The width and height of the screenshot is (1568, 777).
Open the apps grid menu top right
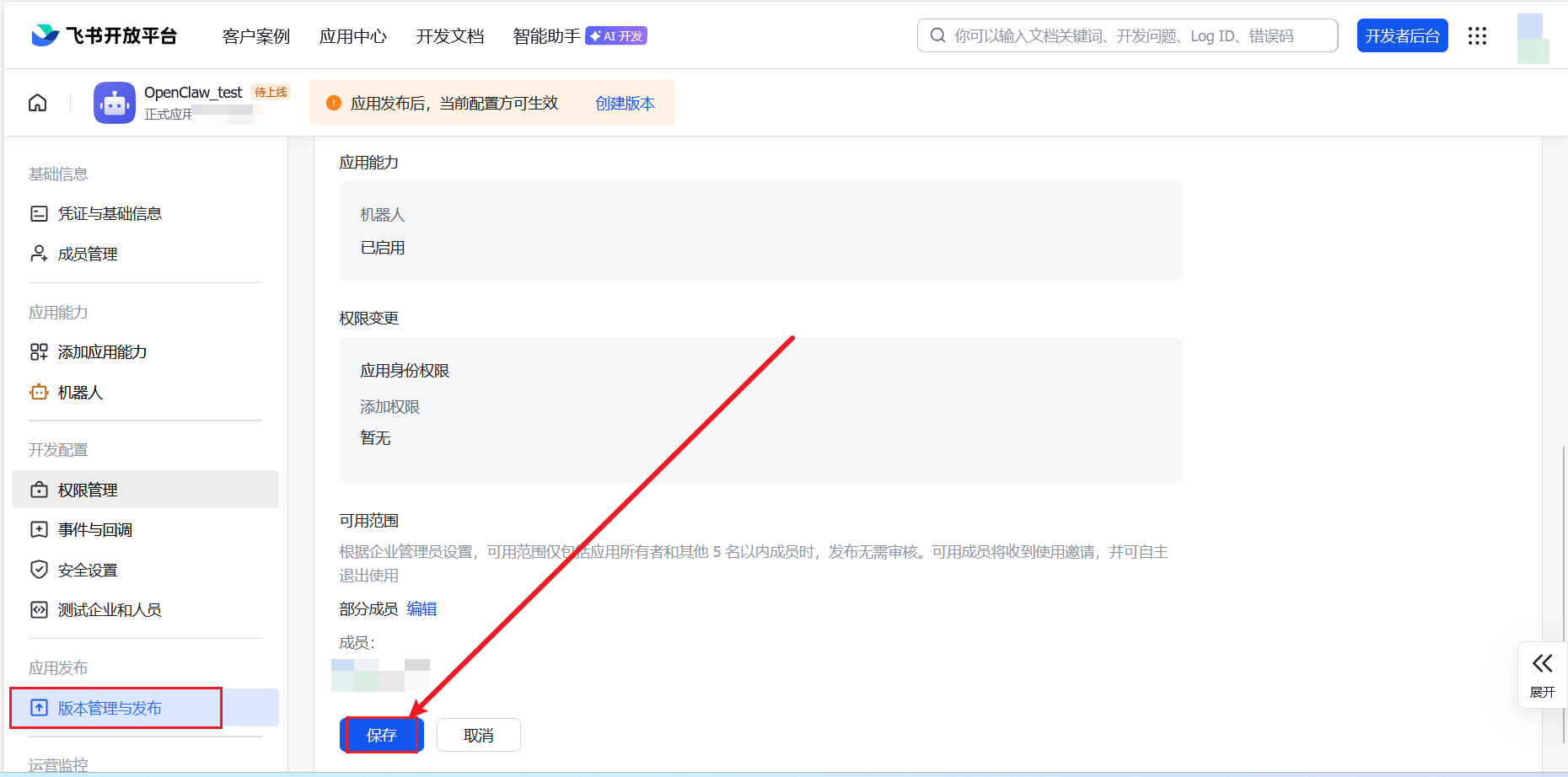1477,35
